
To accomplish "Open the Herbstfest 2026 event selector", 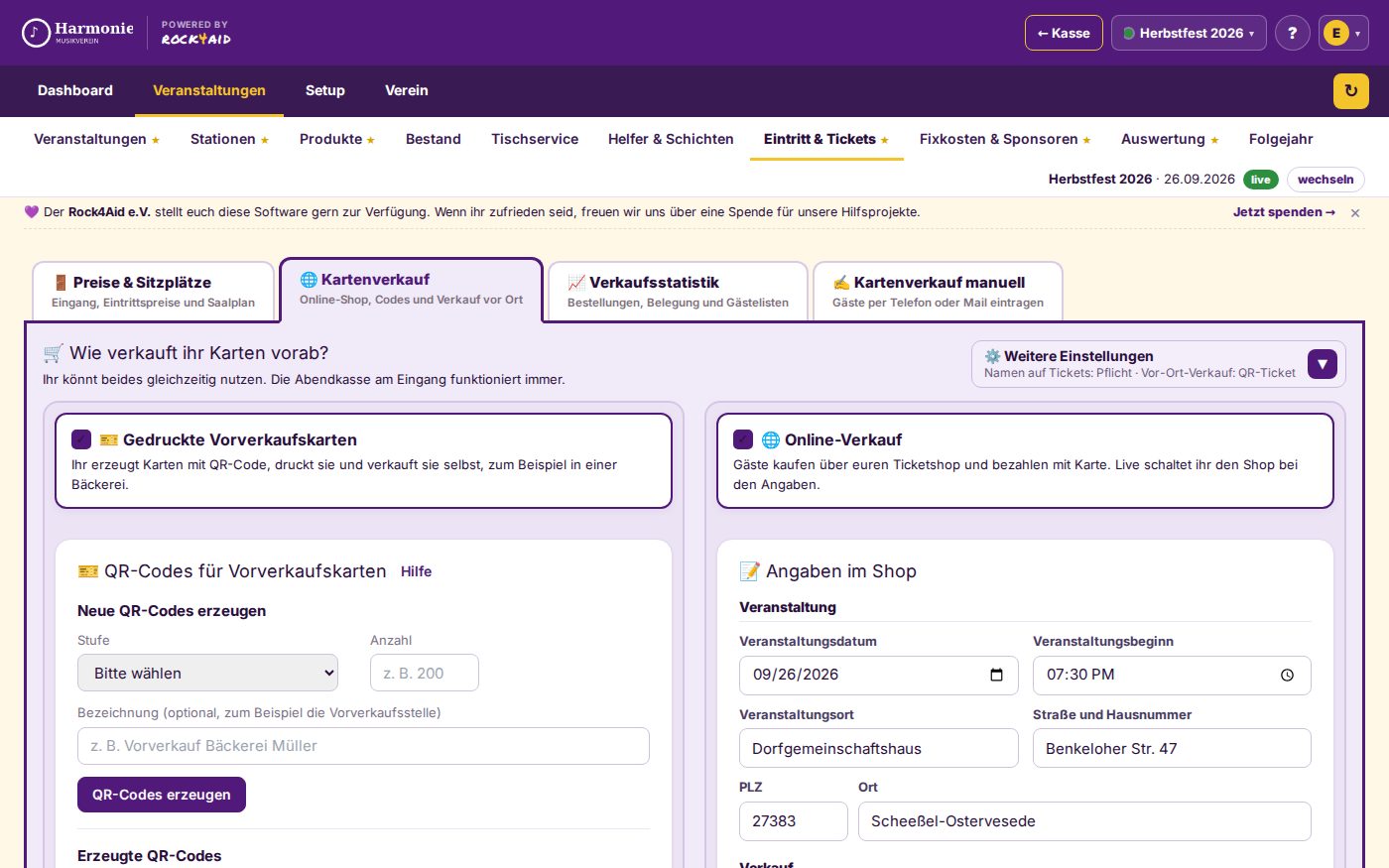I will [x=1189, y=33].
